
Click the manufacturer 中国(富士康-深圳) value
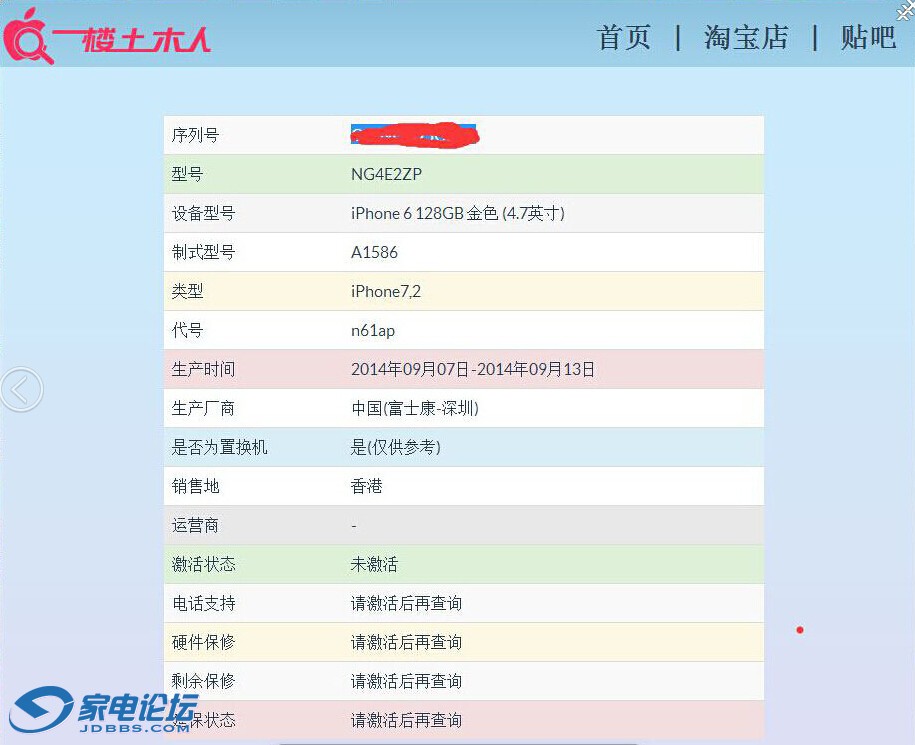pos(414,408)
